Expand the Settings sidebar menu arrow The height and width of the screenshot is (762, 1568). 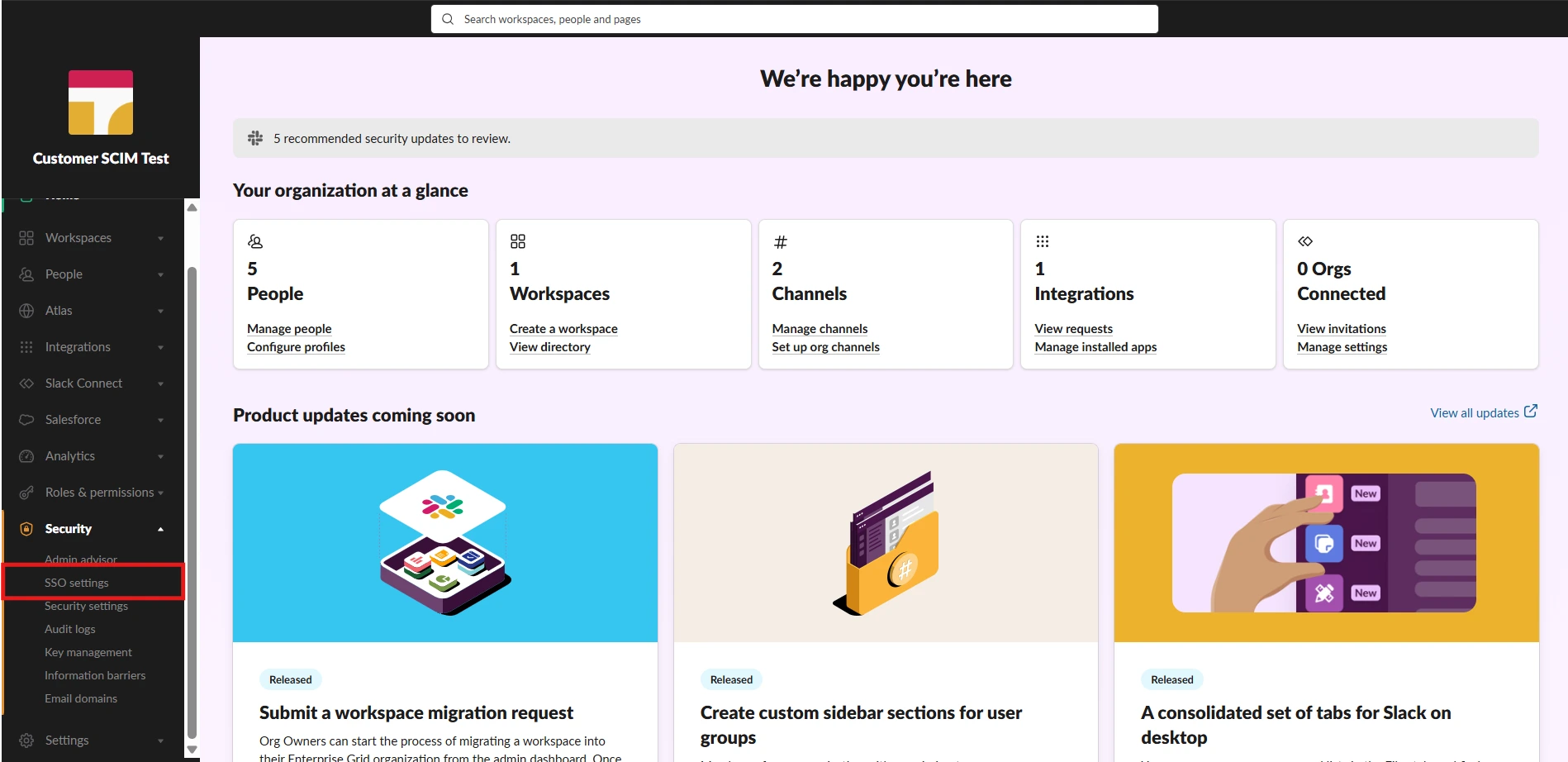tap(160, 741)
